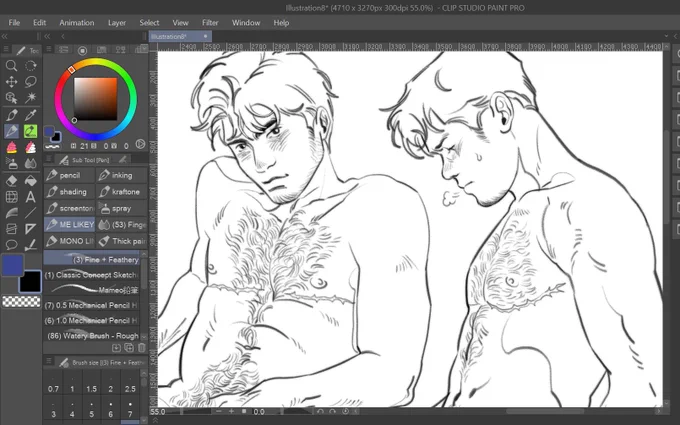Select the Correct line tool
The image size is (680, 425).
coord(30,245)
